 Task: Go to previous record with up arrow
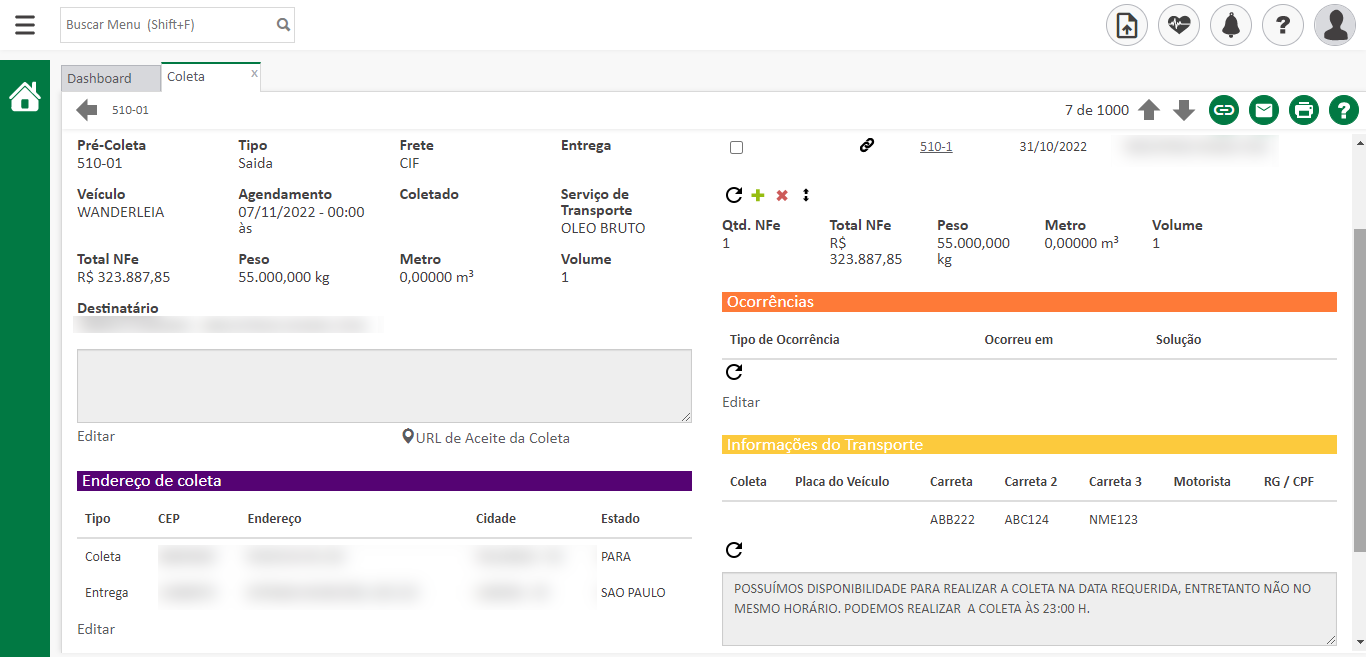point(1149,110)
